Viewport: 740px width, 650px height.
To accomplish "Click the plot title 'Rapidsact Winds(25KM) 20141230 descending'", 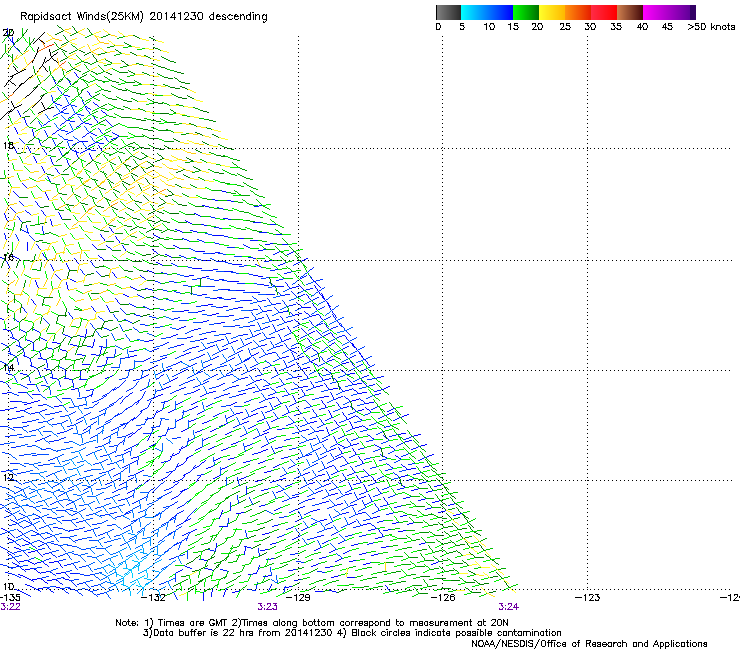I will (x=143, y=17).
